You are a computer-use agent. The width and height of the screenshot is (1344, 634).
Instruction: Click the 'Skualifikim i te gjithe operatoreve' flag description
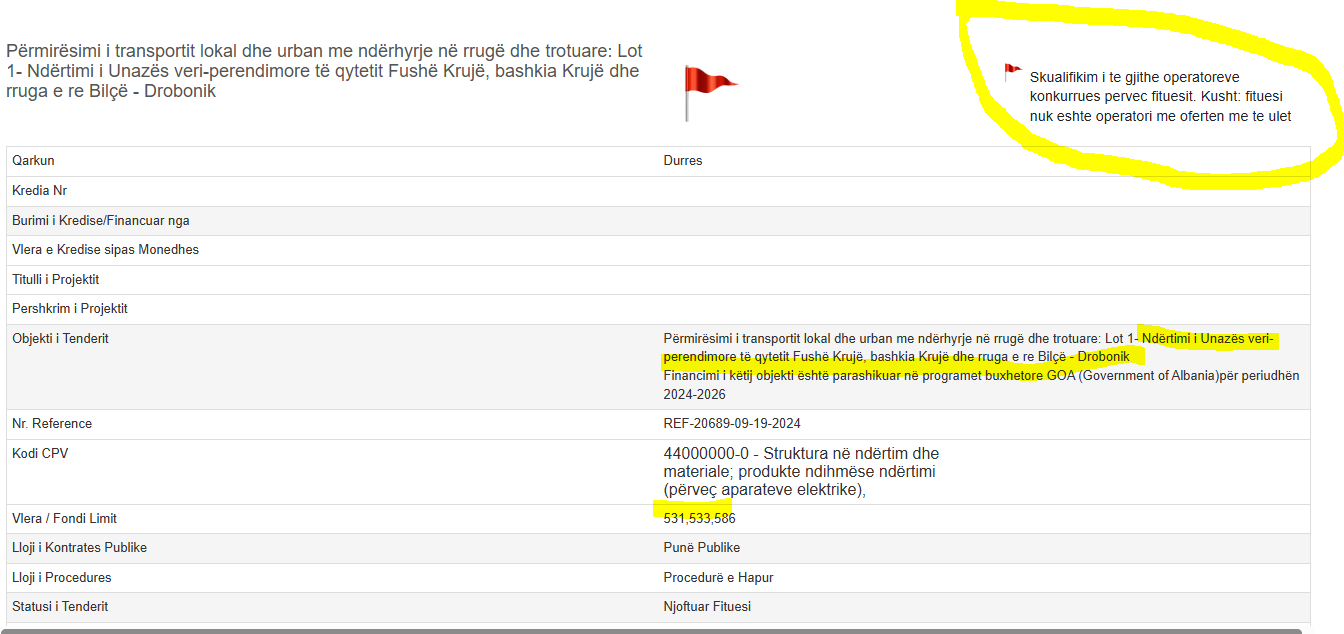(x=1160, y=96)
